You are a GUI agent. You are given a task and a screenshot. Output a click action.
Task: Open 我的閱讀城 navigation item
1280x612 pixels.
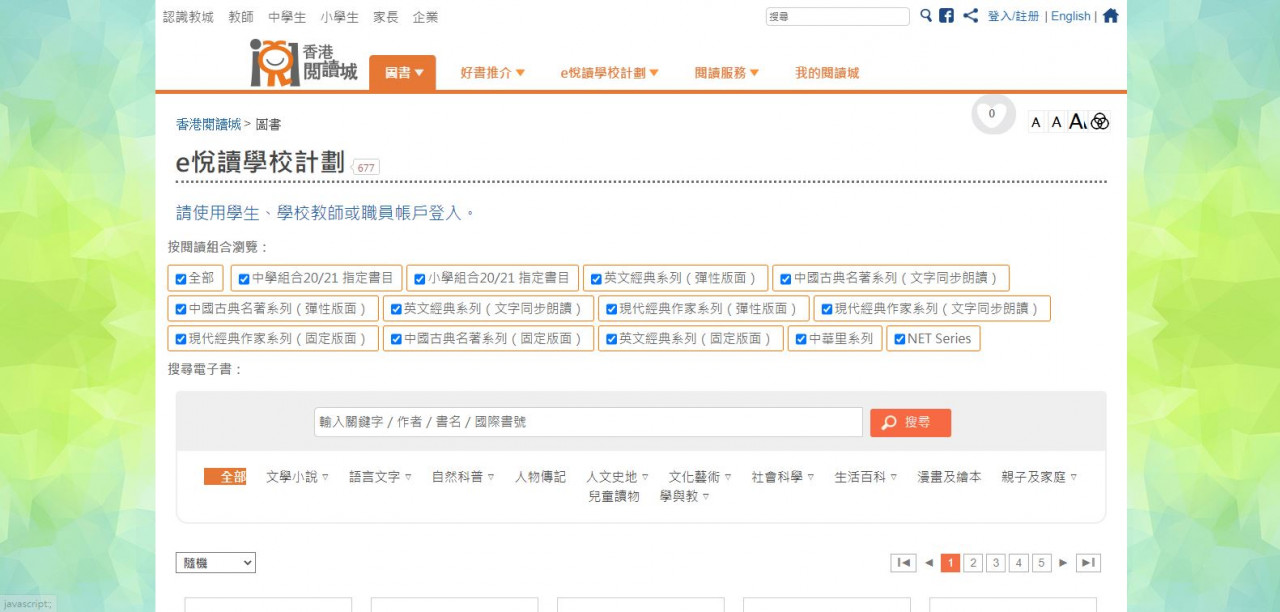[827, 73]
